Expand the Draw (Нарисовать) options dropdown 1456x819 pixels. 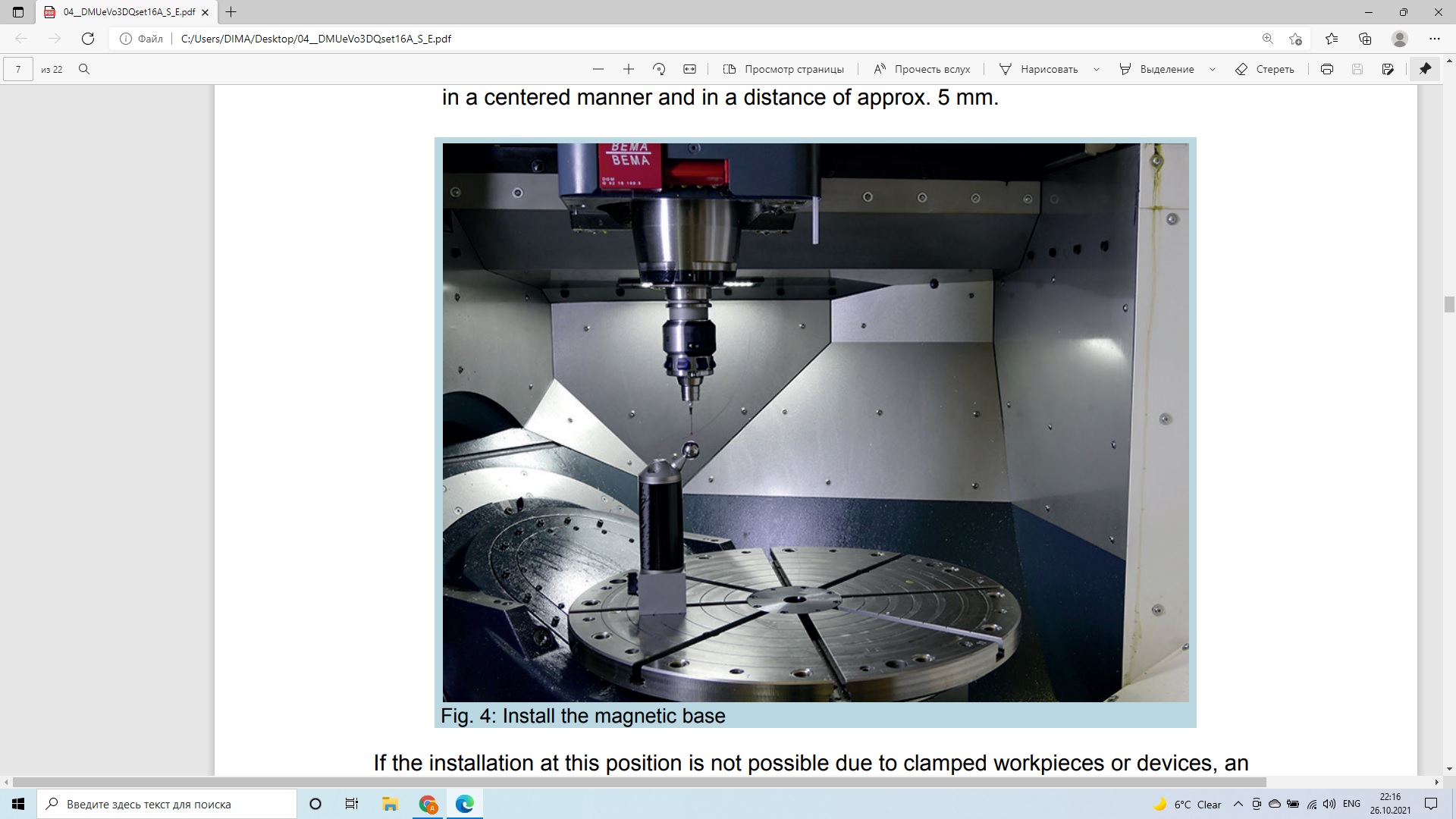(x=1096, y=69)
